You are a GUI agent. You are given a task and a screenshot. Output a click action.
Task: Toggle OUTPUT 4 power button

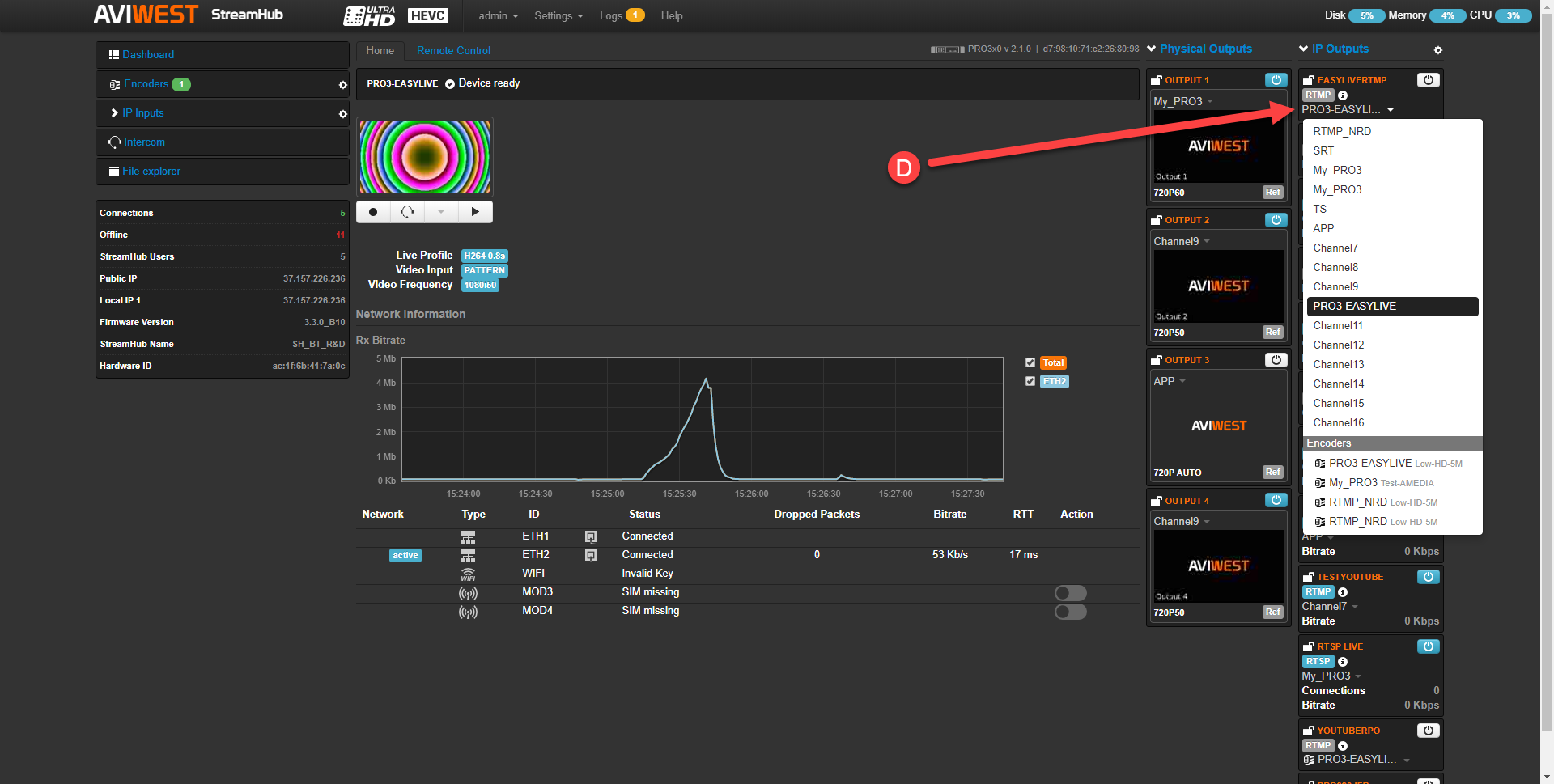click(x=1276, y=500)
